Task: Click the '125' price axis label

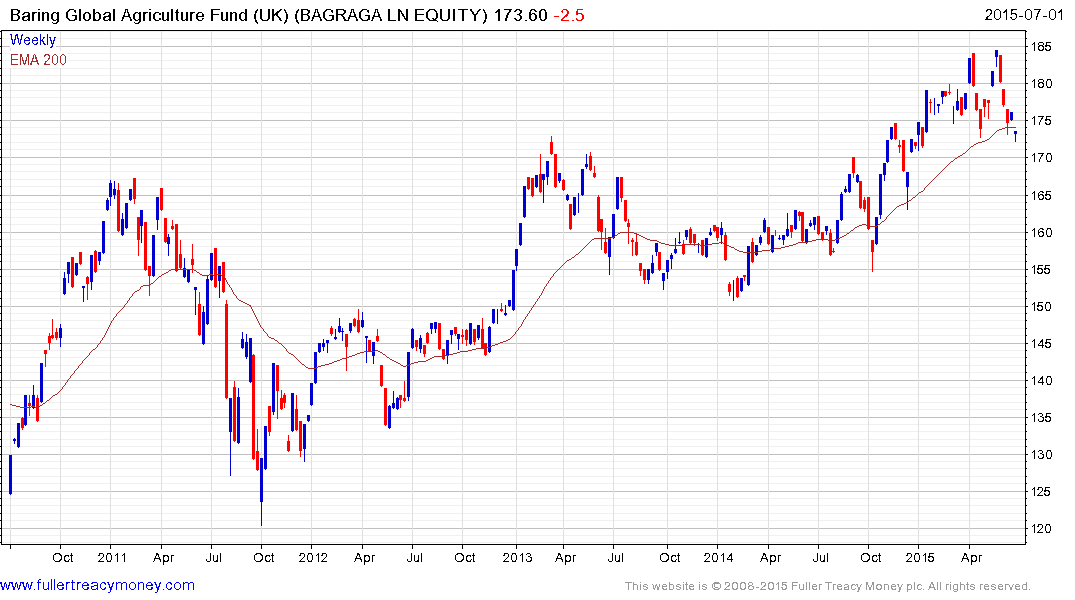Action: 1042,492
